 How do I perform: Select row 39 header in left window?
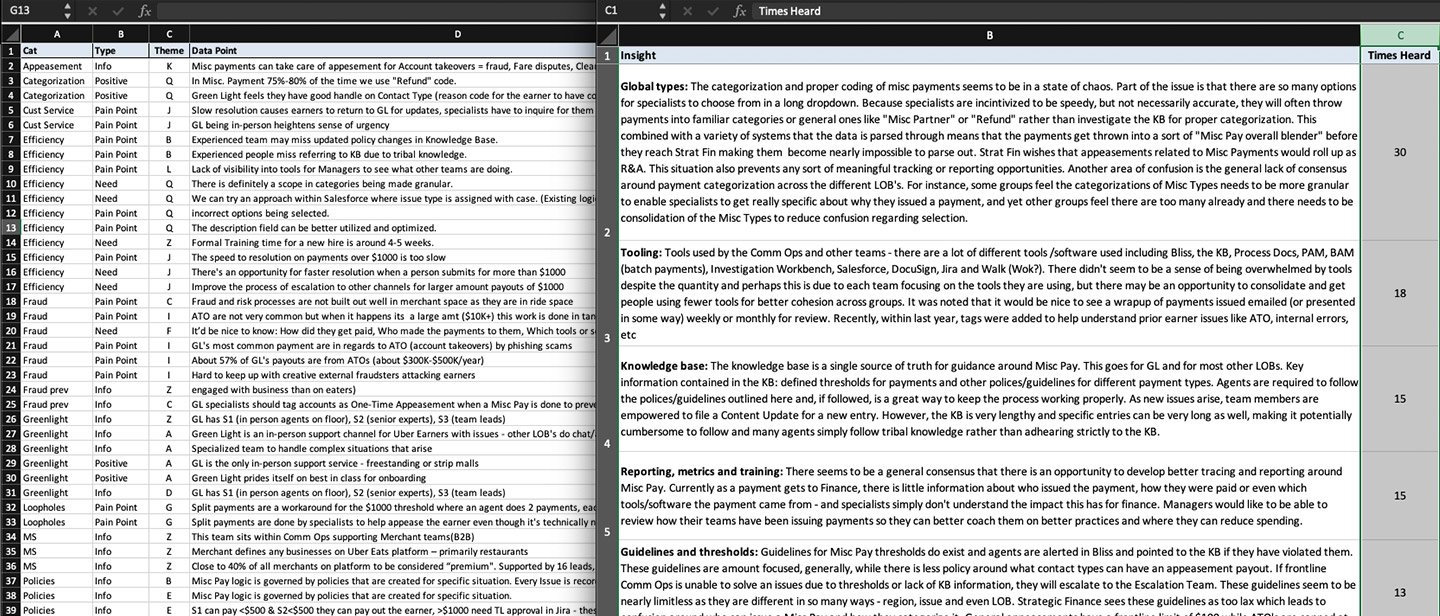tap(9, 610)
